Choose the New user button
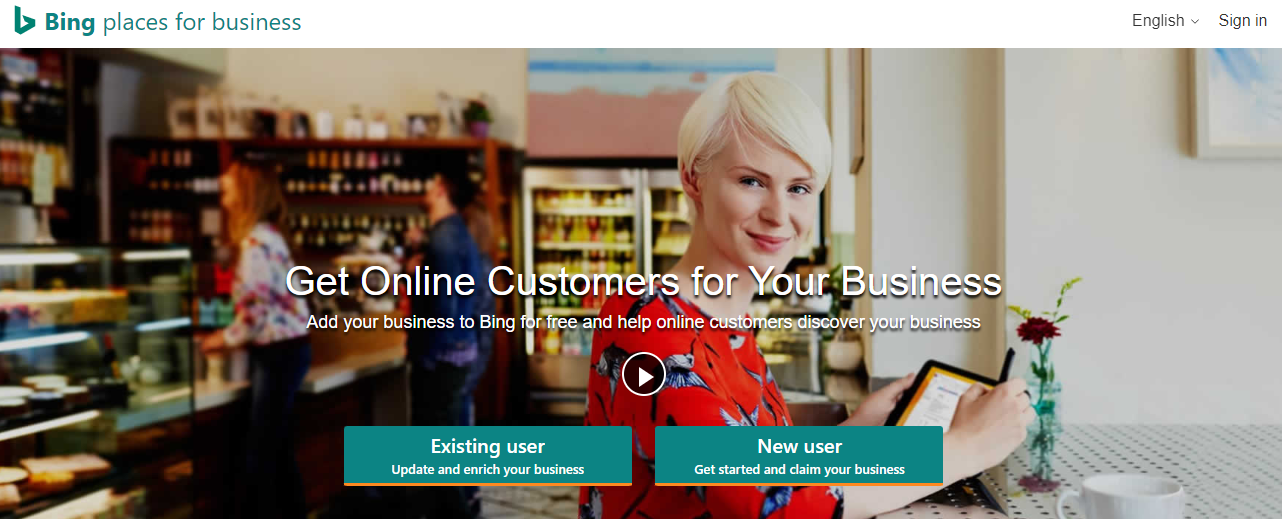The height and width of the screenshot is (519, 1282). point(799,456)
